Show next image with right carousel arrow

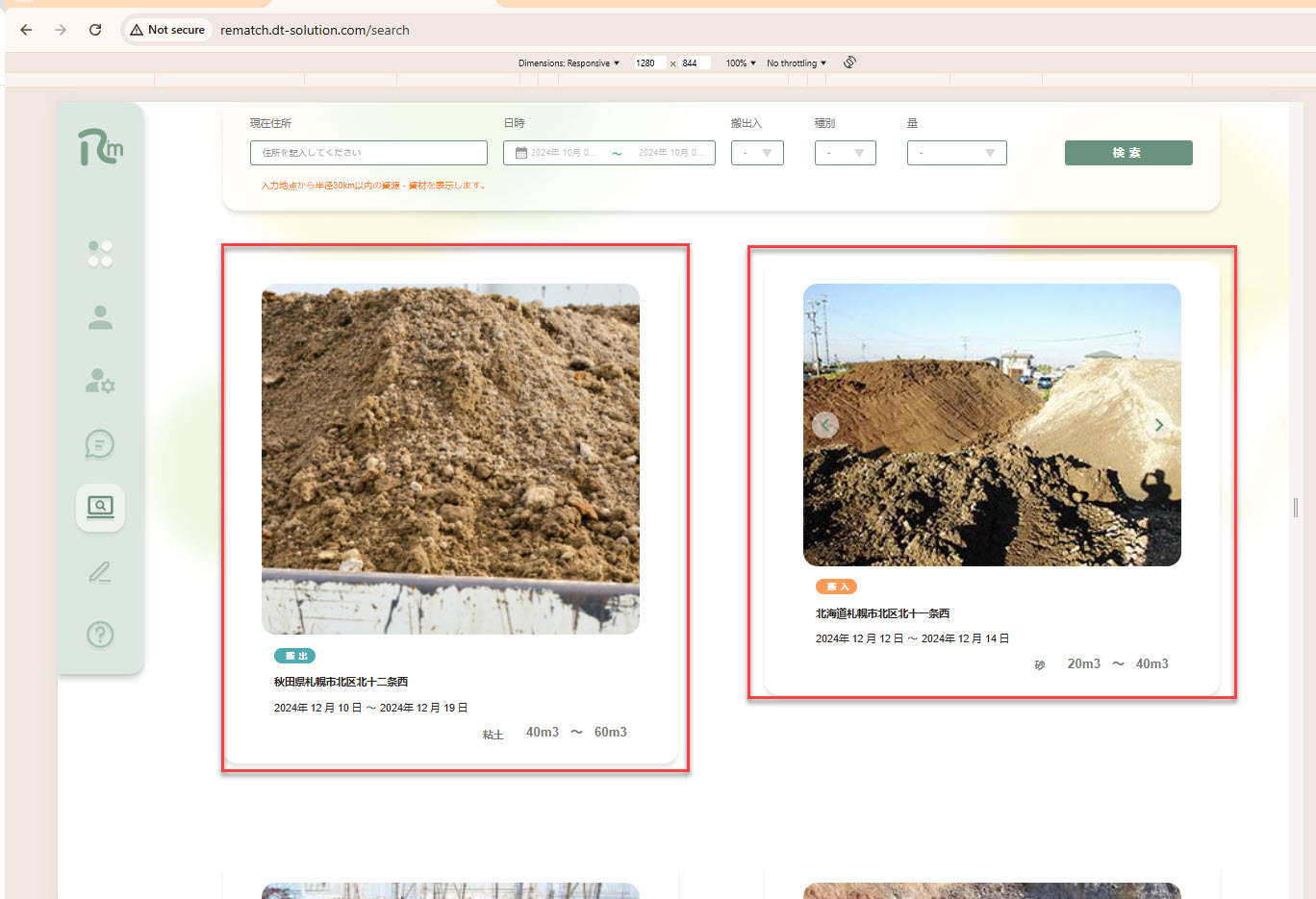1158,425
